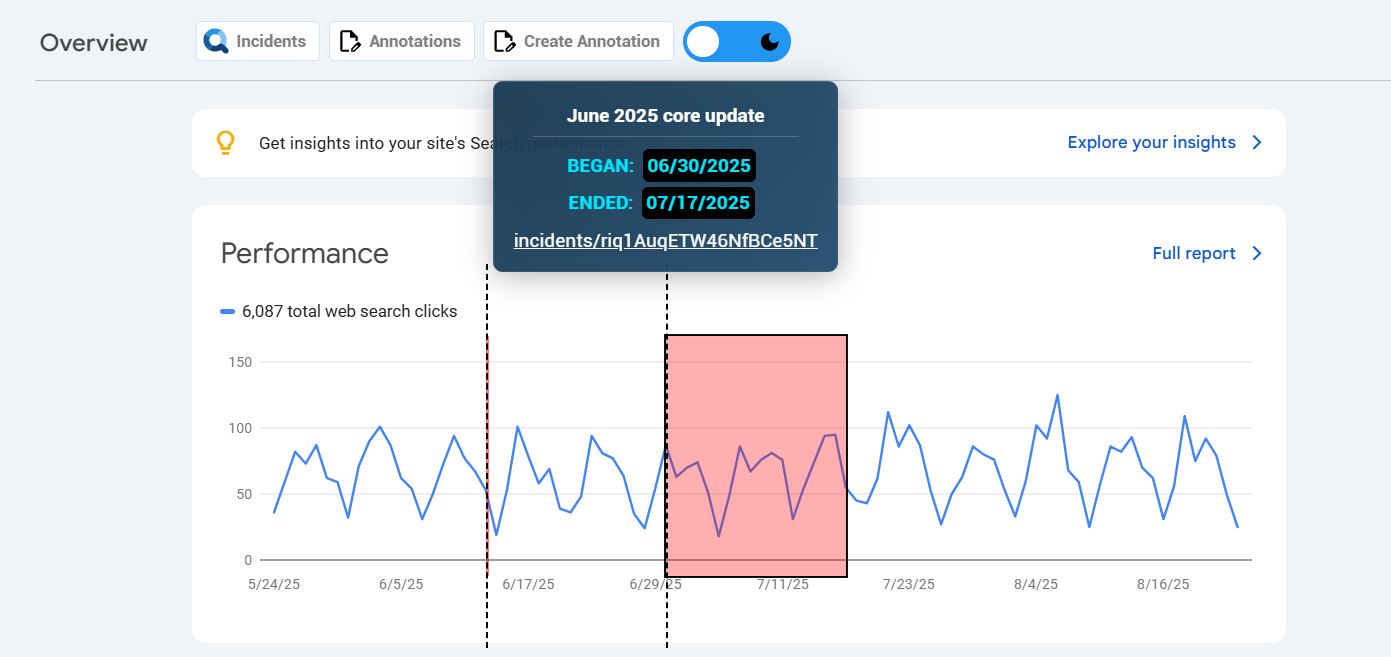Select the Incidents button label
Viewport: 1391px width, 657px height.
pyautogui.click(x=270, y=42)
